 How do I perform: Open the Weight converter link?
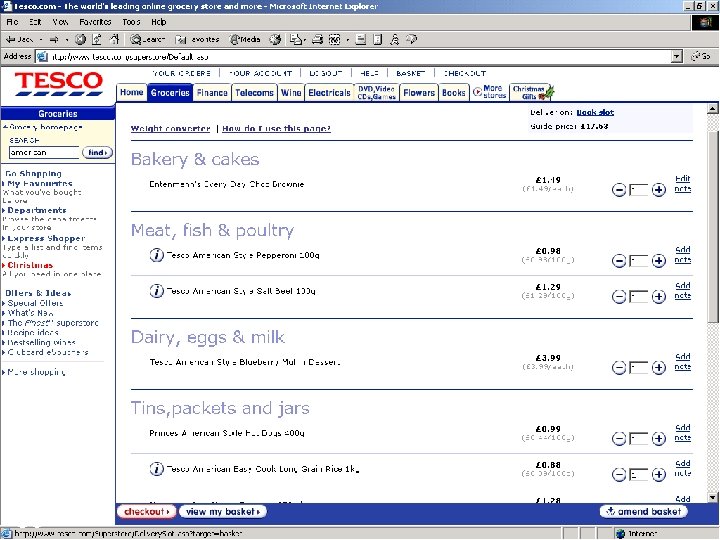click(x=170, y=129)
